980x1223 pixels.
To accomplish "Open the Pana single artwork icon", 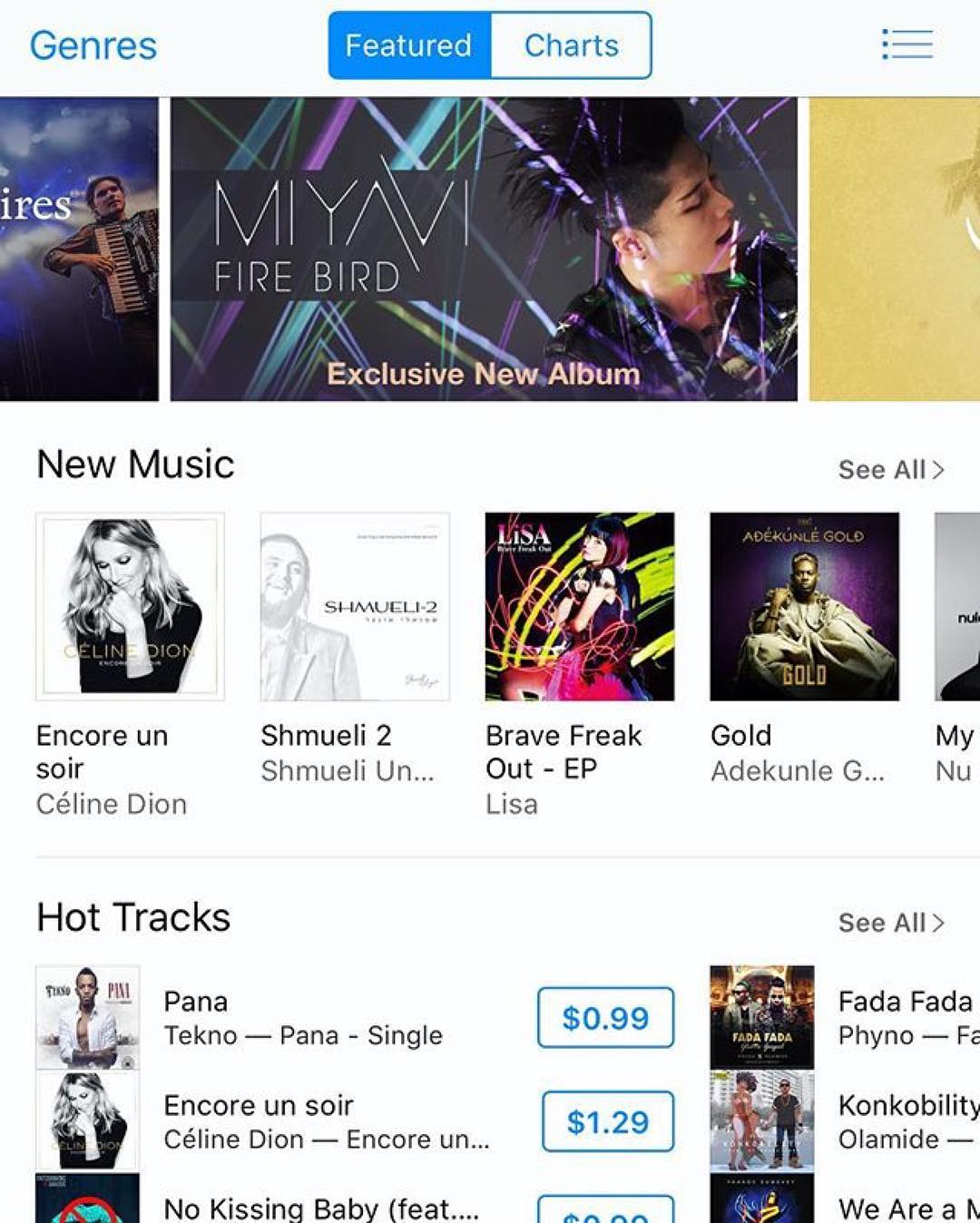I will pos(87,1017).
